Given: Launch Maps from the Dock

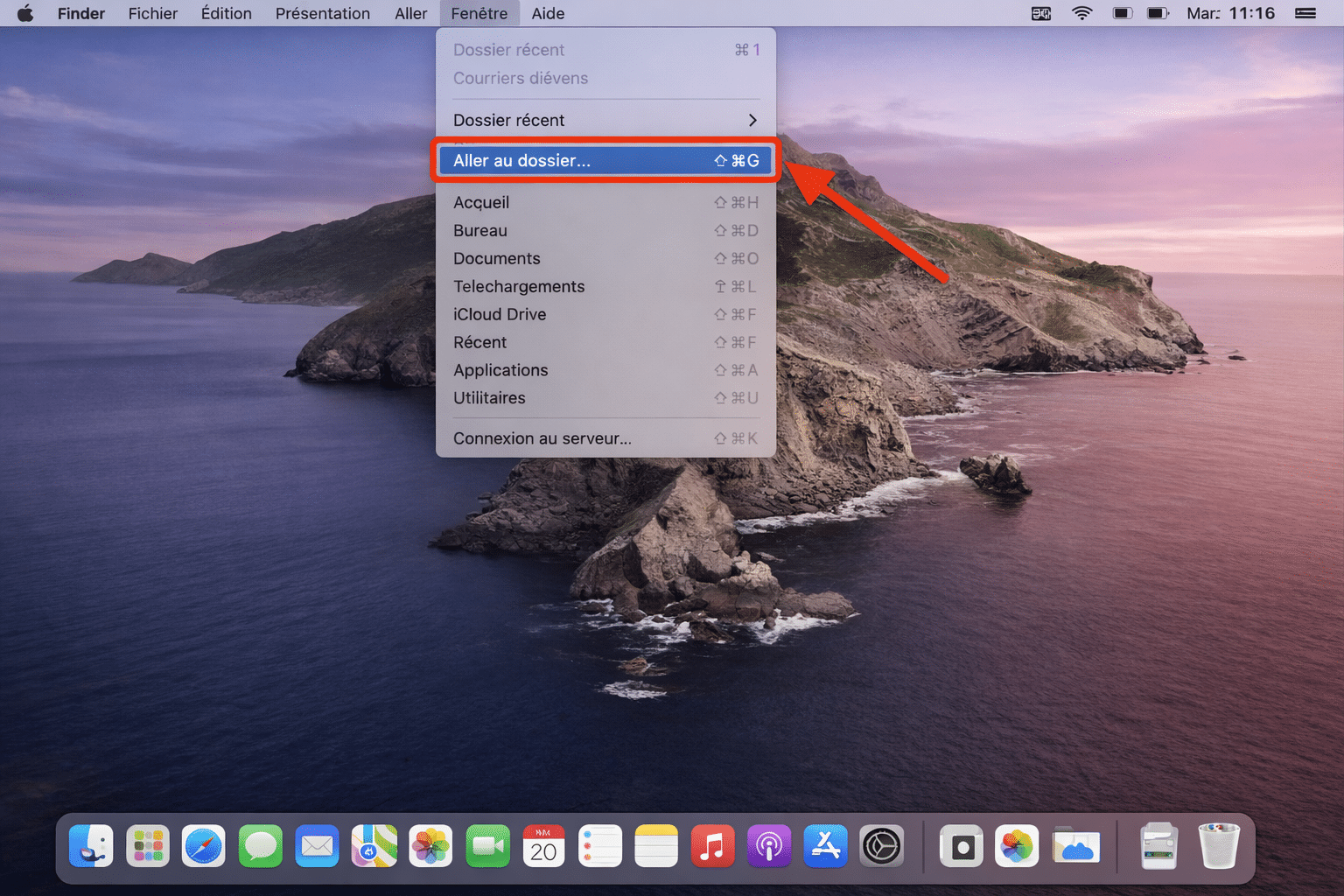Looking at the screenshot, I should coord(374,846).
